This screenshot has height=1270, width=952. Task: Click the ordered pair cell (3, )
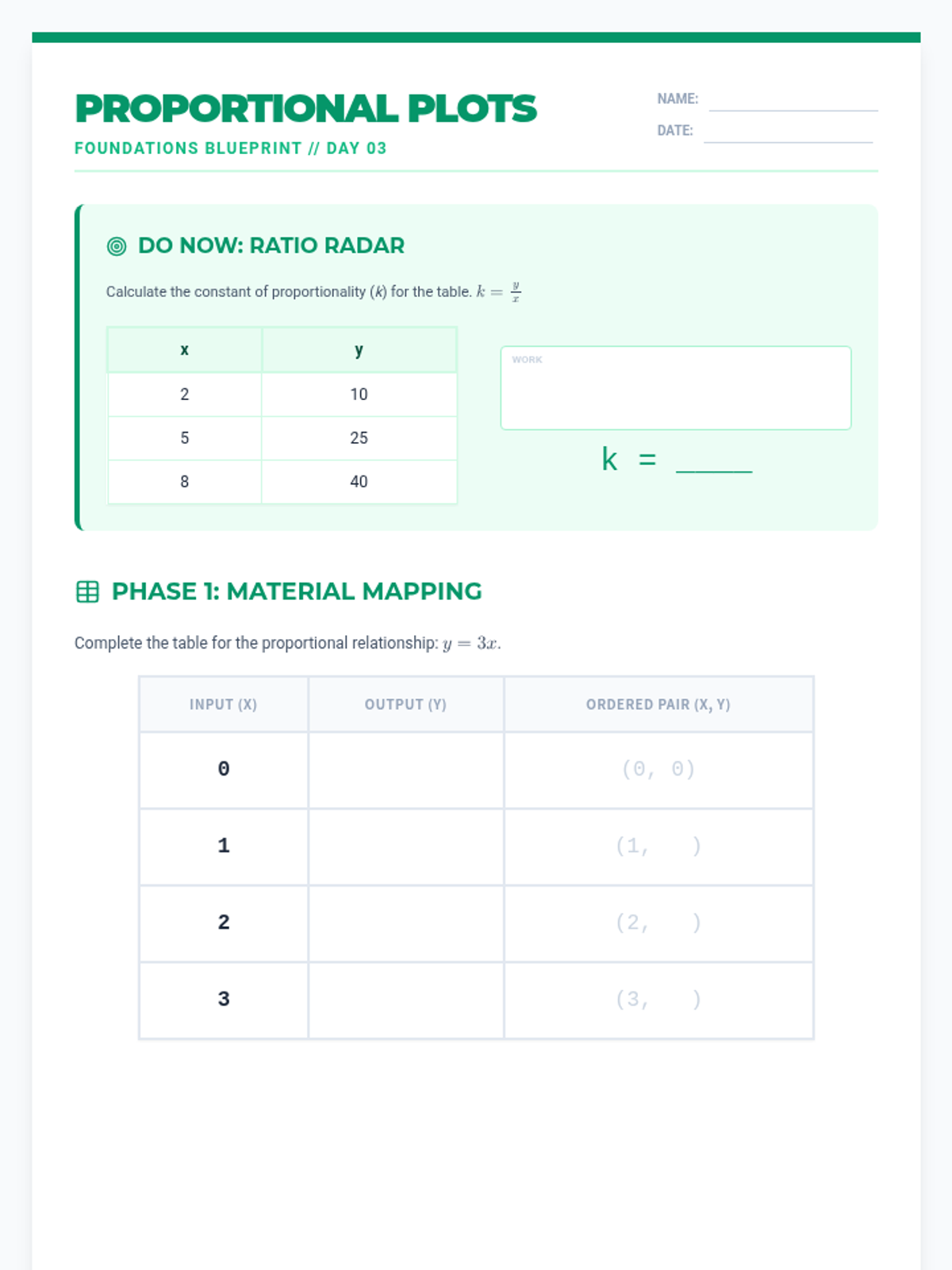pos(658,1000)
